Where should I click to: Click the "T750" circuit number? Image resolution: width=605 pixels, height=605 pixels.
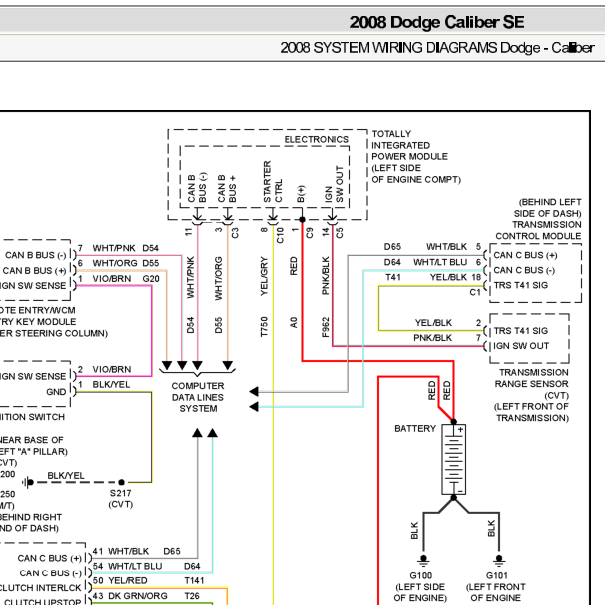click(264, 326)
